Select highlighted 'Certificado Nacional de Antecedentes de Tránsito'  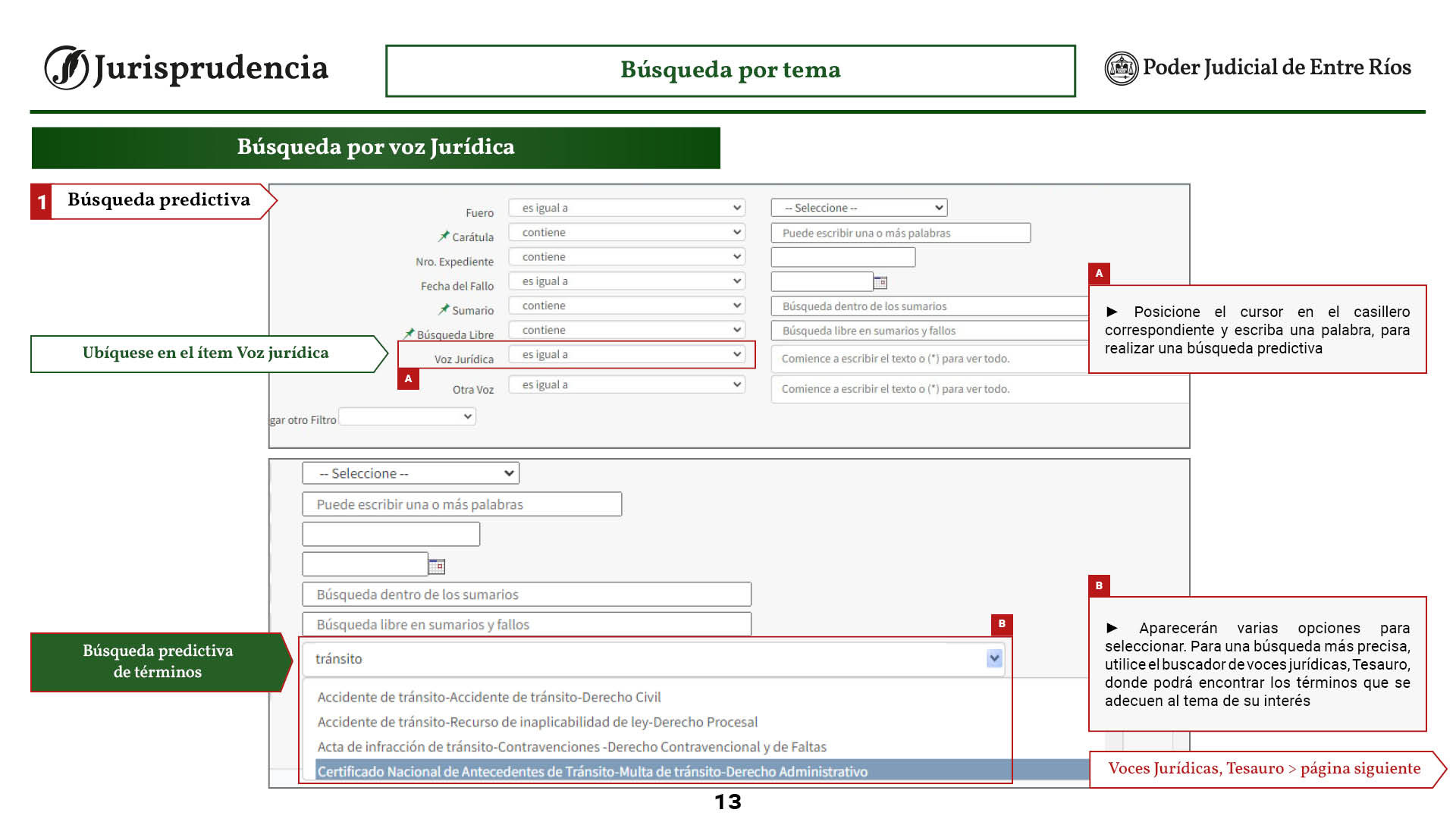click(702, 770)
